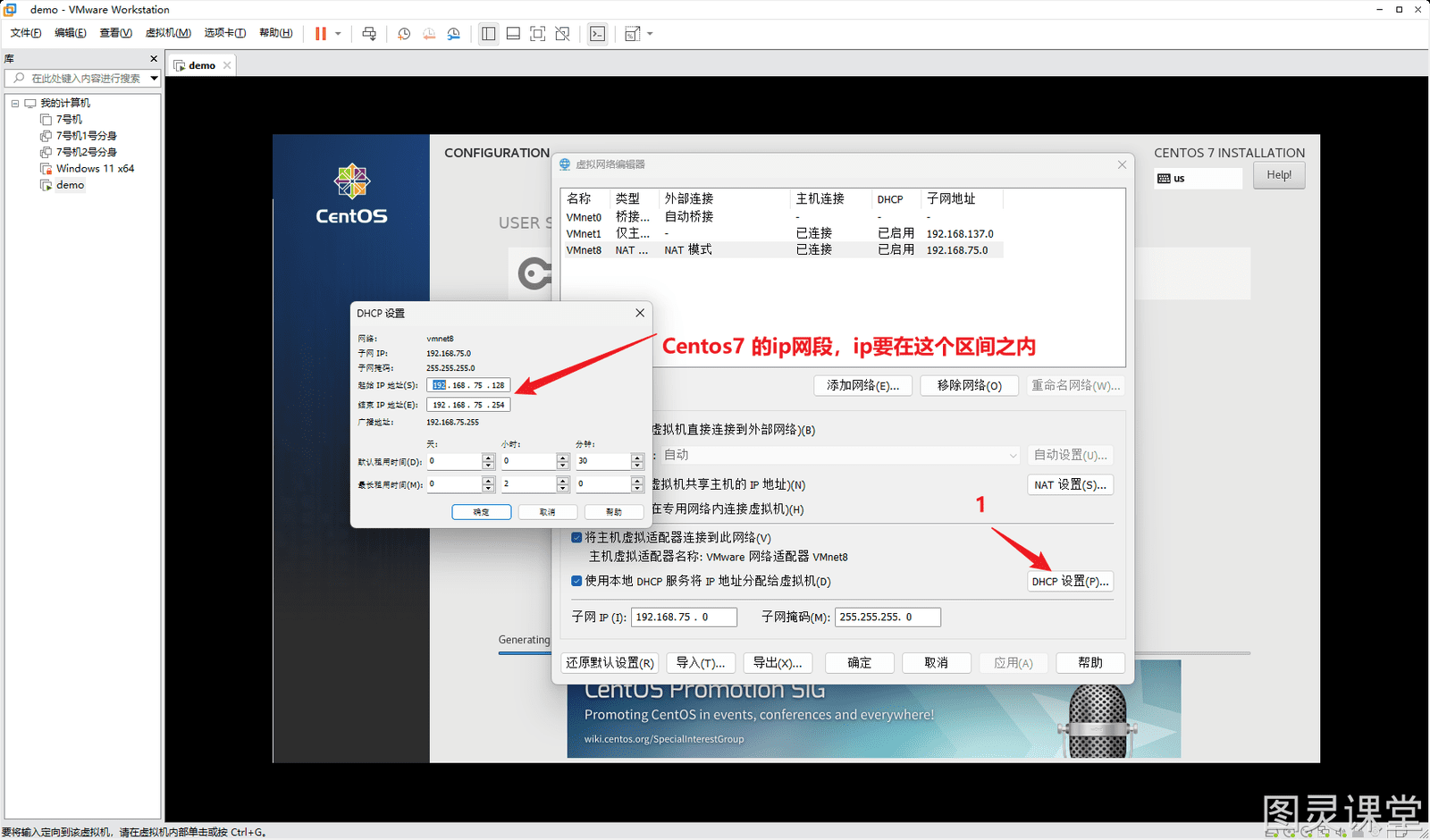Open the 查看(V) menu
Image resolution: width=1430 pixels, height=840 pixels.
(115, 33)
